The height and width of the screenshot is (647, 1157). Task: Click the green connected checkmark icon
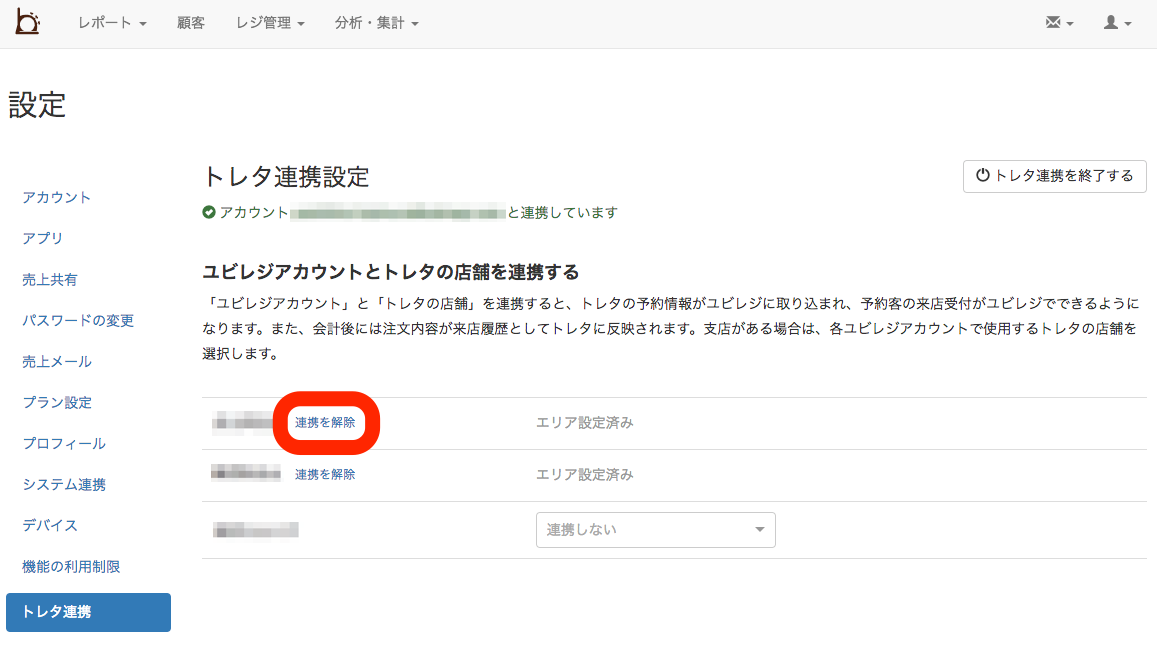pyautogui.click(x=209, y=212)
